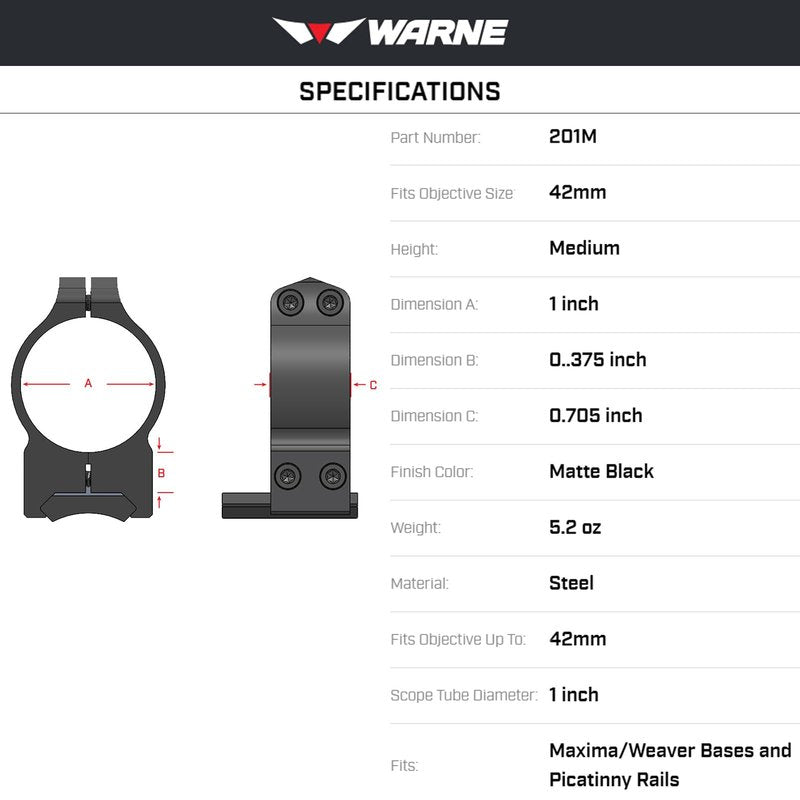Image resolution: width=800 pixels, height=800 pixels.
Task: Click the 'Height:' label
Action: click(x=414, y=249)
